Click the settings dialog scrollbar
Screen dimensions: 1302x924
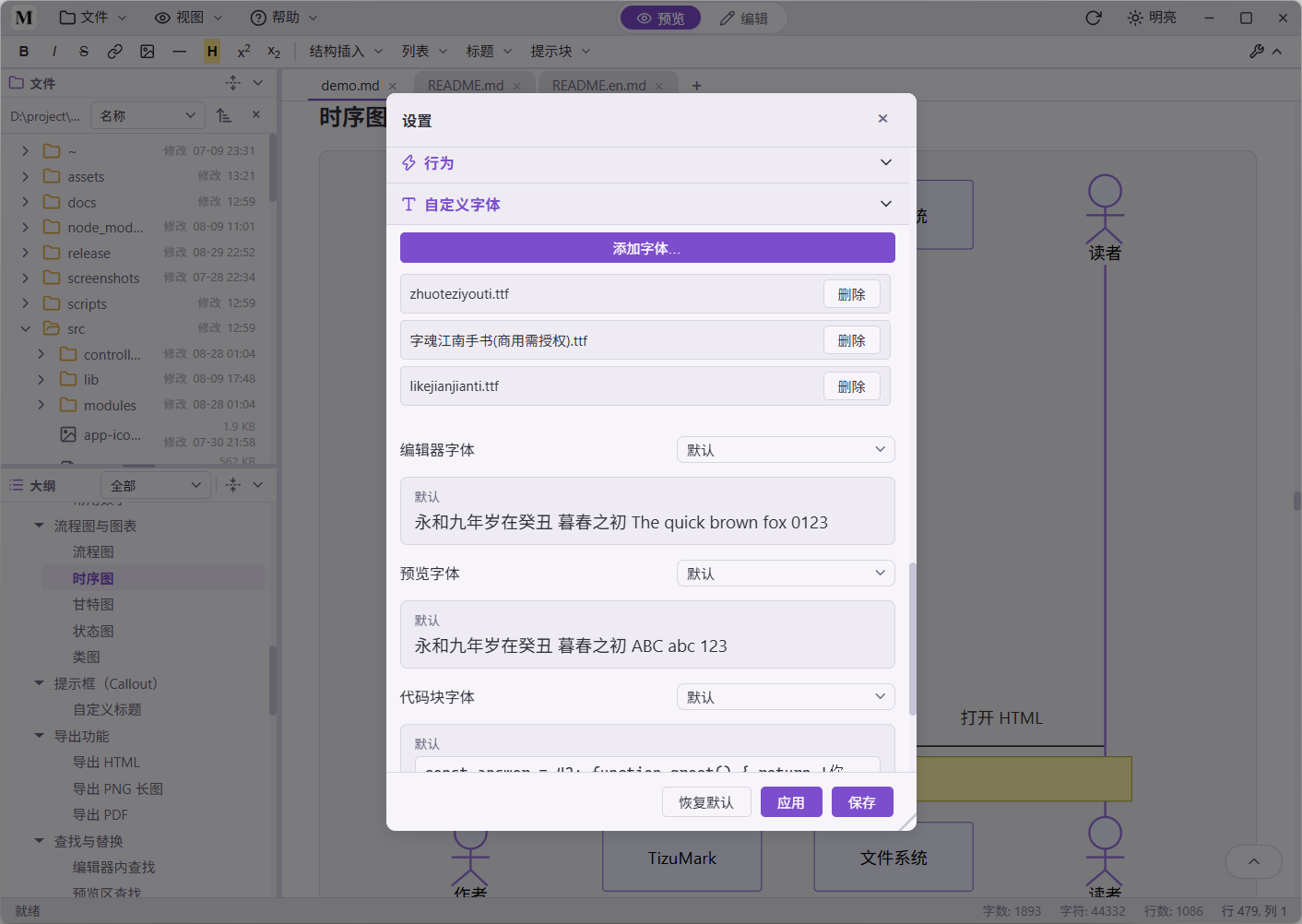tap(913, 638)
